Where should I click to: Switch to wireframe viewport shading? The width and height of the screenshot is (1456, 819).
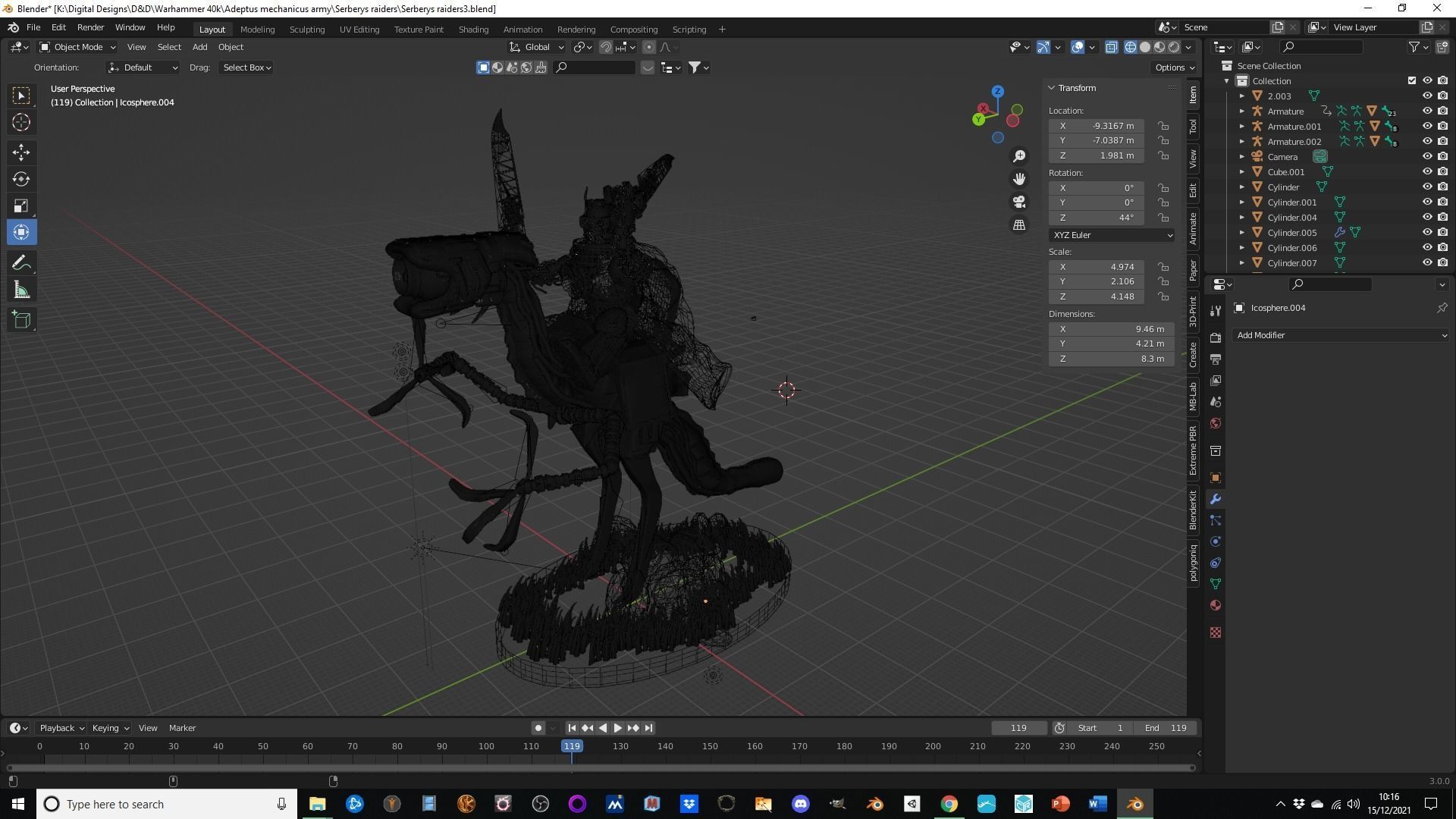point(1131,47)
